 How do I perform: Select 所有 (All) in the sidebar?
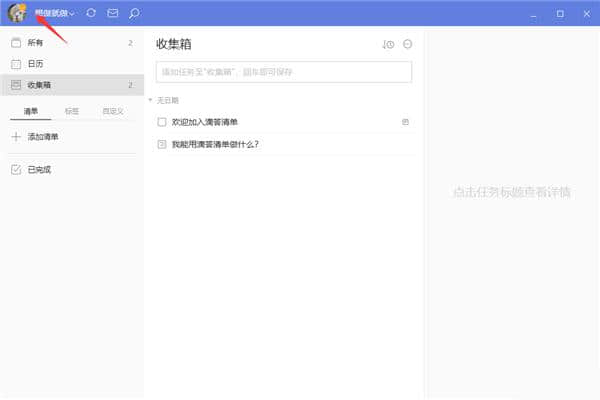[x=36, y=44]
